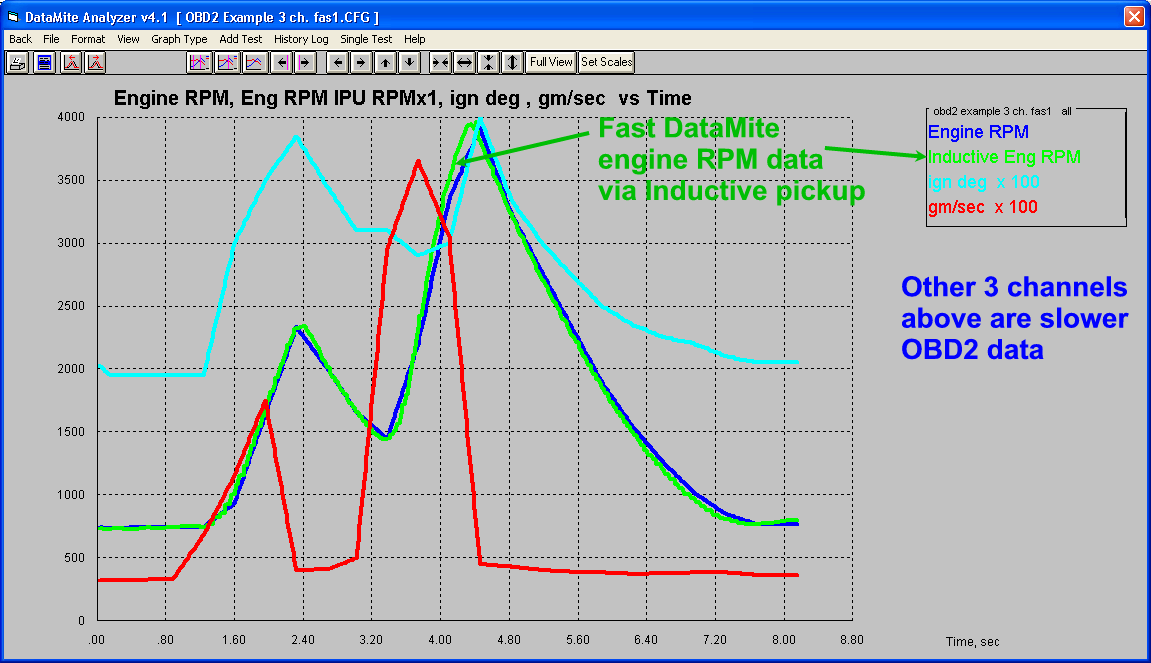Image resolution: width=1151 pixels, height=663 pixels.
Task: Shrink graph vertically icon
Action: click(488, 62)
